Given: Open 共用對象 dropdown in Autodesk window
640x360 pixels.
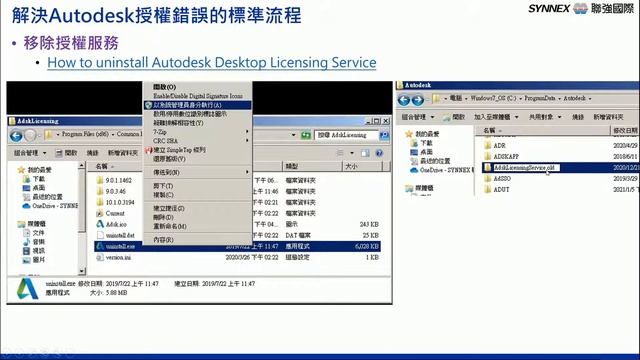Looking at the screenshot, I should (545, 117).
